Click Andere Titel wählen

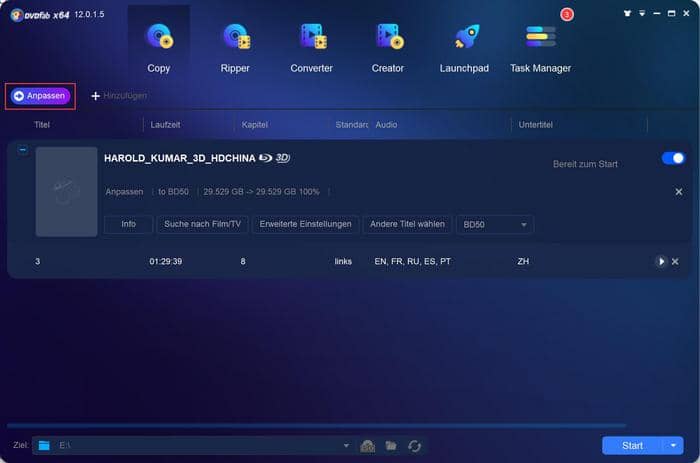407,224
